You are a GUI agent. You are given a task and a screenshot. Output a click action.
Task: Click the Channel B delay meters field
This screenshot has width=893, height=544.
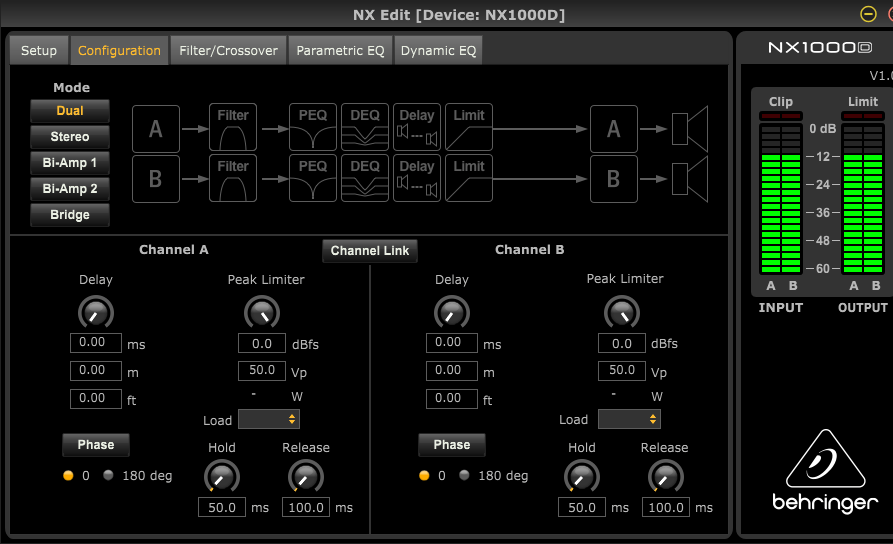452,370
